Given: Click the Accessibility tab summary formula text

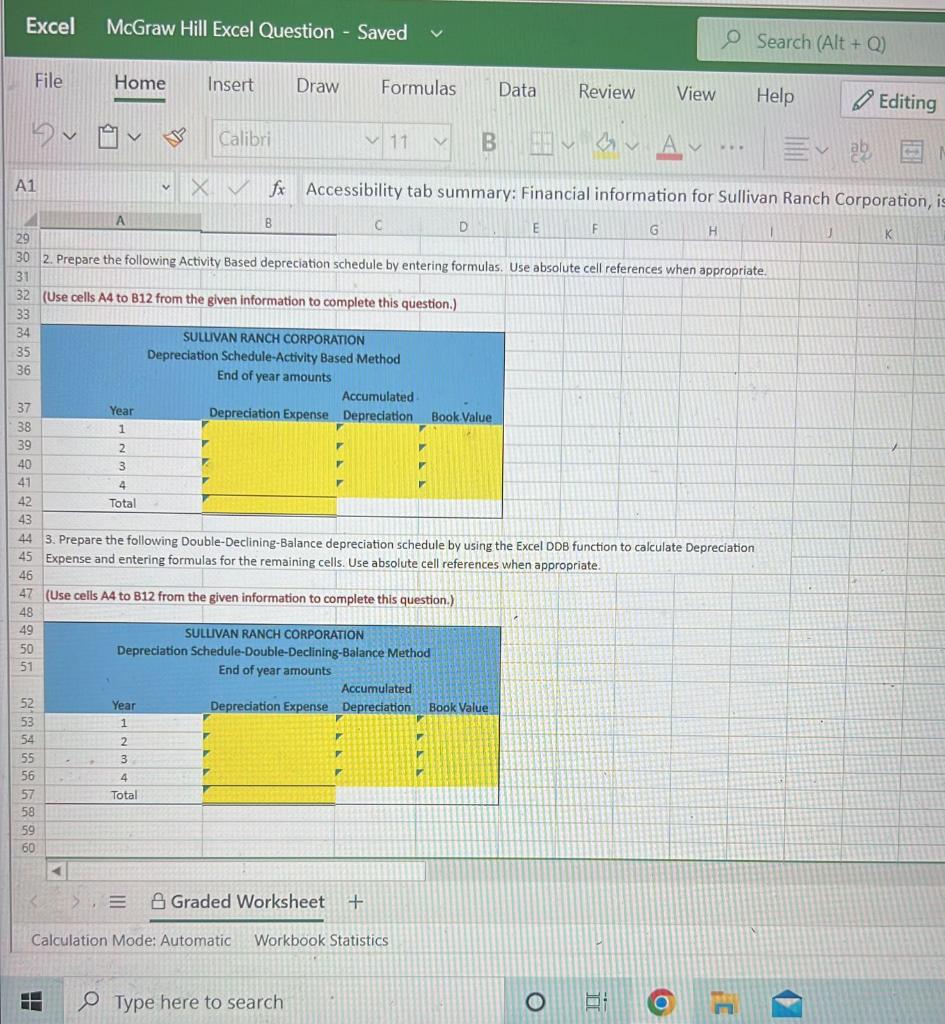Looking at the screenshot, I should (625, 195).
